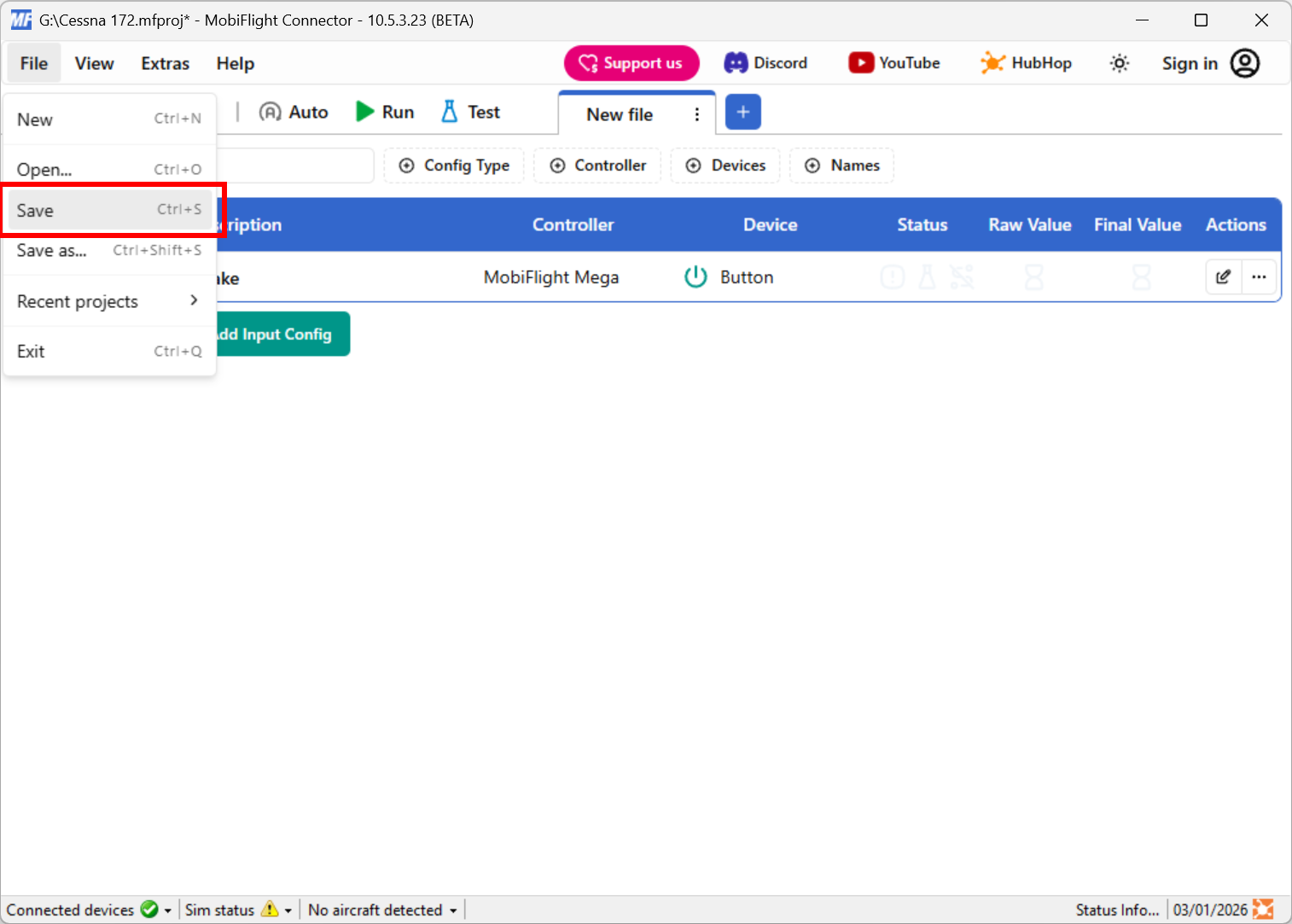1292x924 pixels.
Task: Open New file tab options menu
Action: click(697, 113)
